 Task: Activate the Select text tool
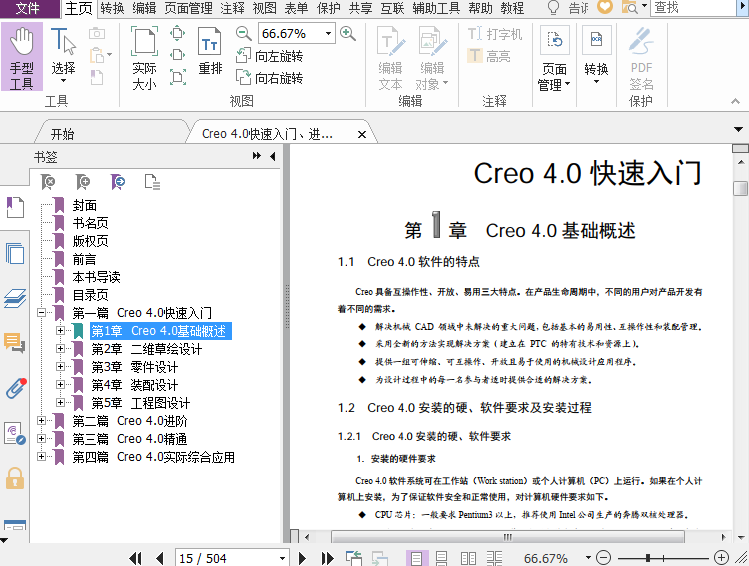(x=63, y=55)
